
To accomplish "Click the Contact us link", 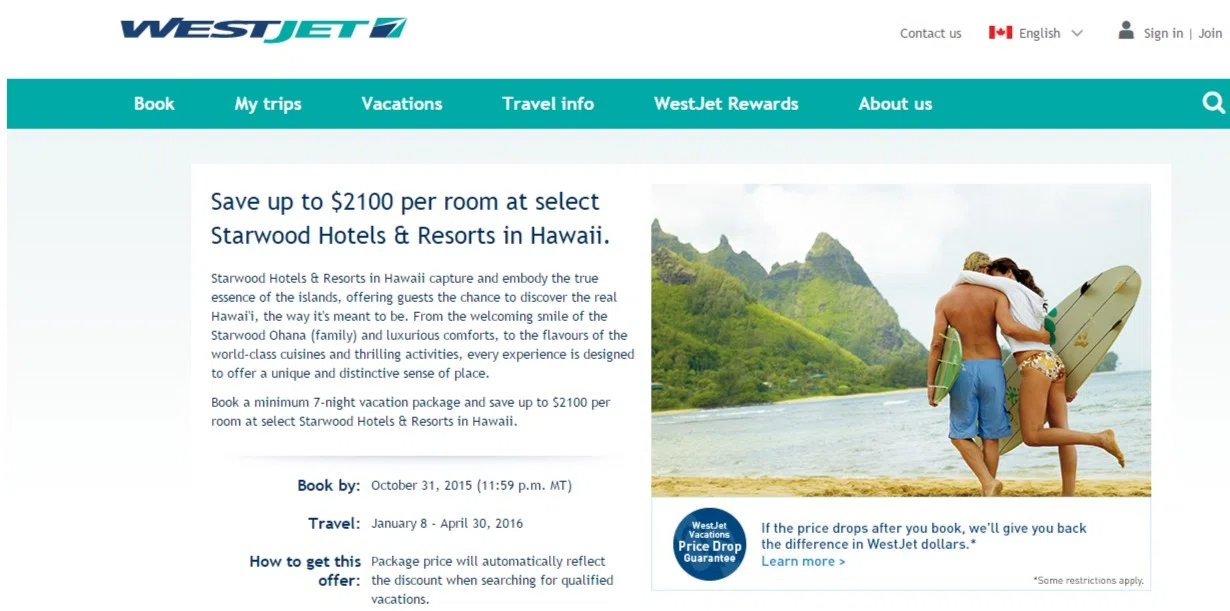I will [x=930, y=33].
